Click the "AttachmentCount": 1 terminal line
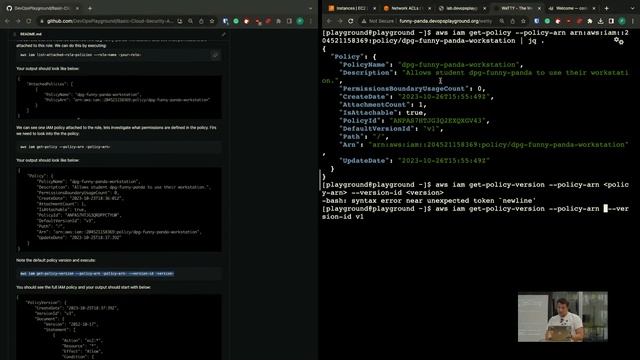Screen dimensions: 640x360 point(383,104)
